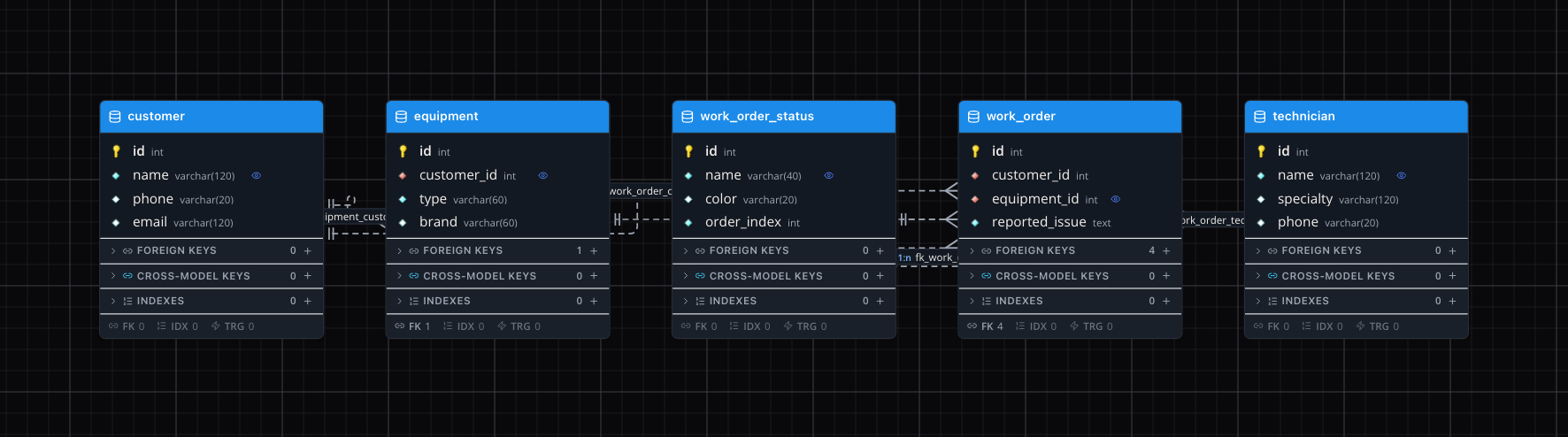The image size is (1568, 437).
Task: Select the specialty column in technician table
Action: 1357,200
